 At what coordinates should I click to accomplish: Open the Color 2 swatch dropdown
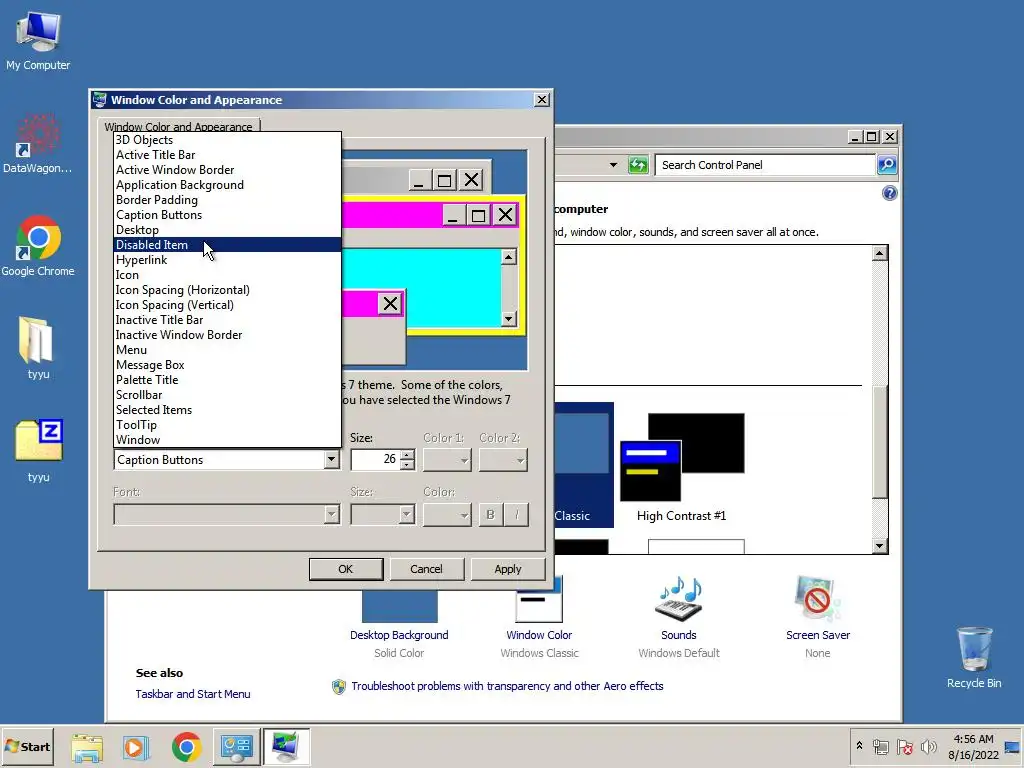coord(503,460)
